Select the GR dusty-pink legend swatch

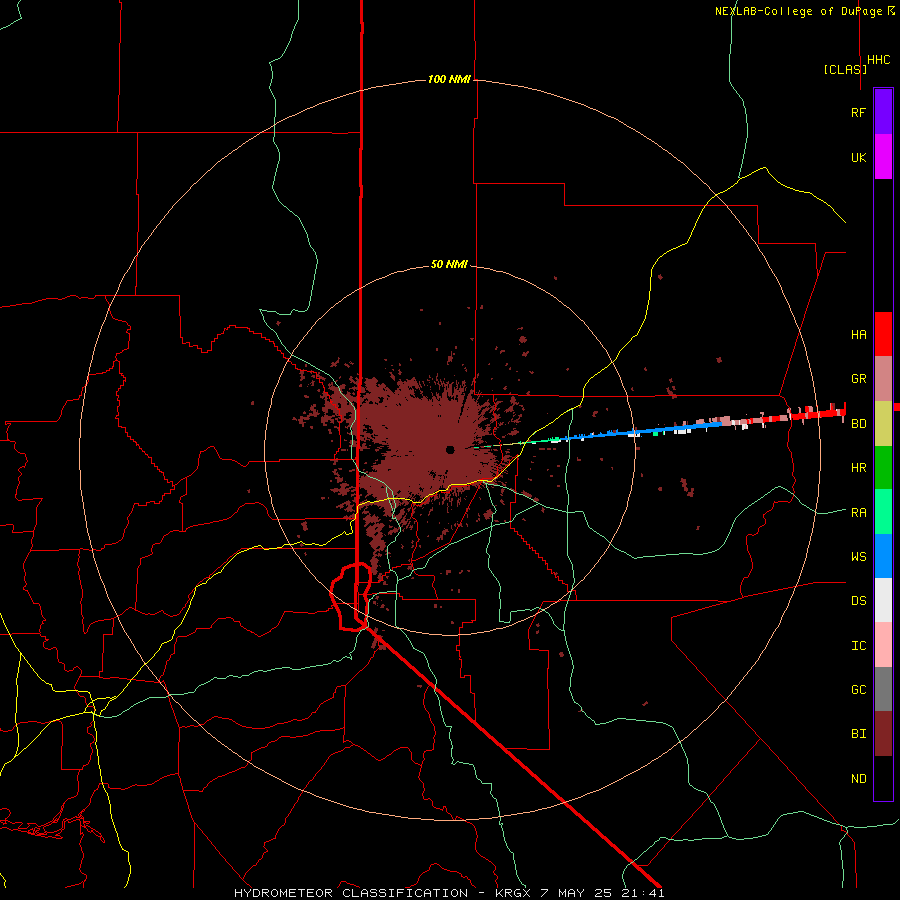[x=883, y=379]
